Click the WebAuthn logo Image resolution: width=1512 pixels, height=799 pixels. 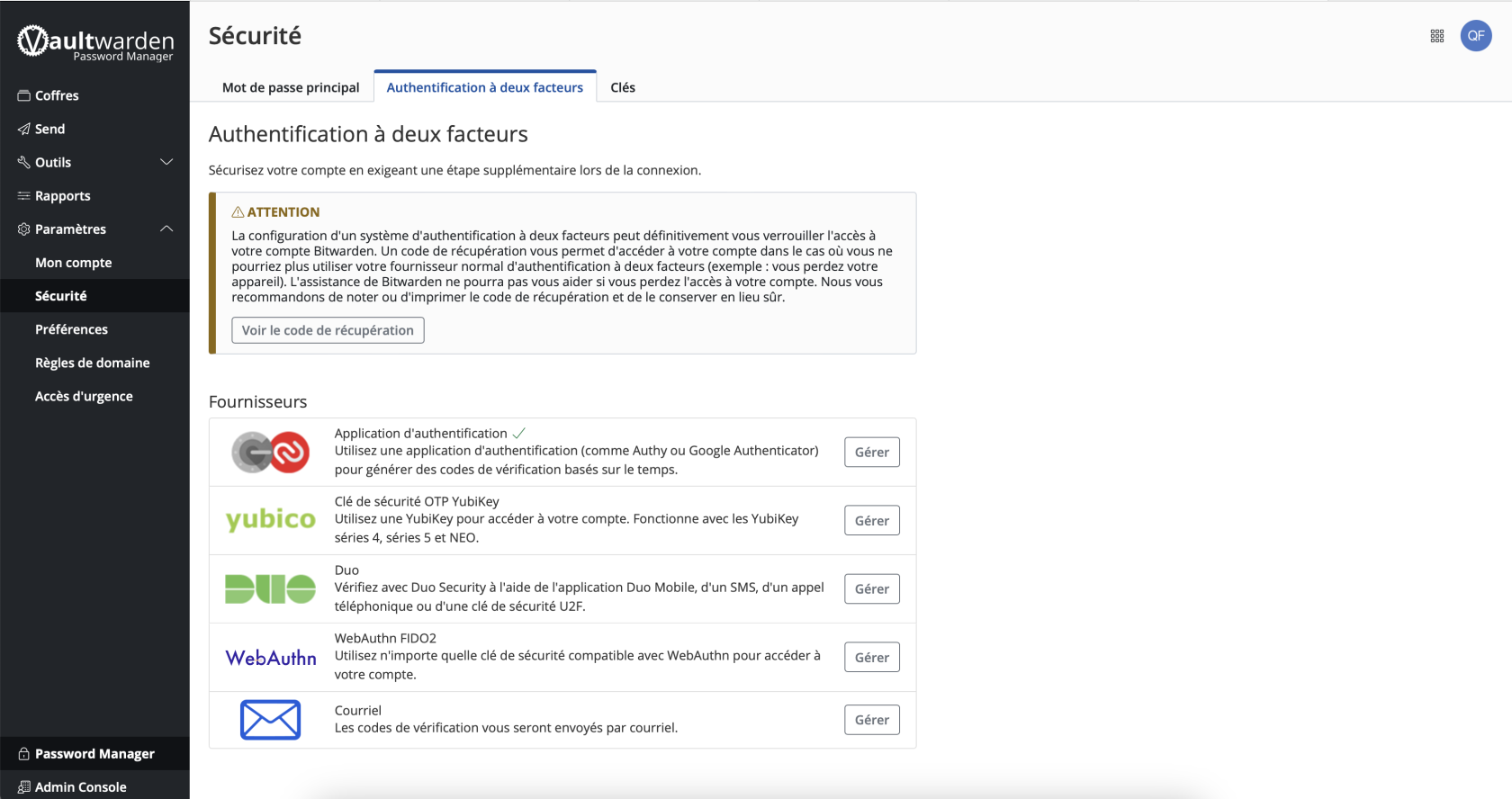click(x=270, y=658)
